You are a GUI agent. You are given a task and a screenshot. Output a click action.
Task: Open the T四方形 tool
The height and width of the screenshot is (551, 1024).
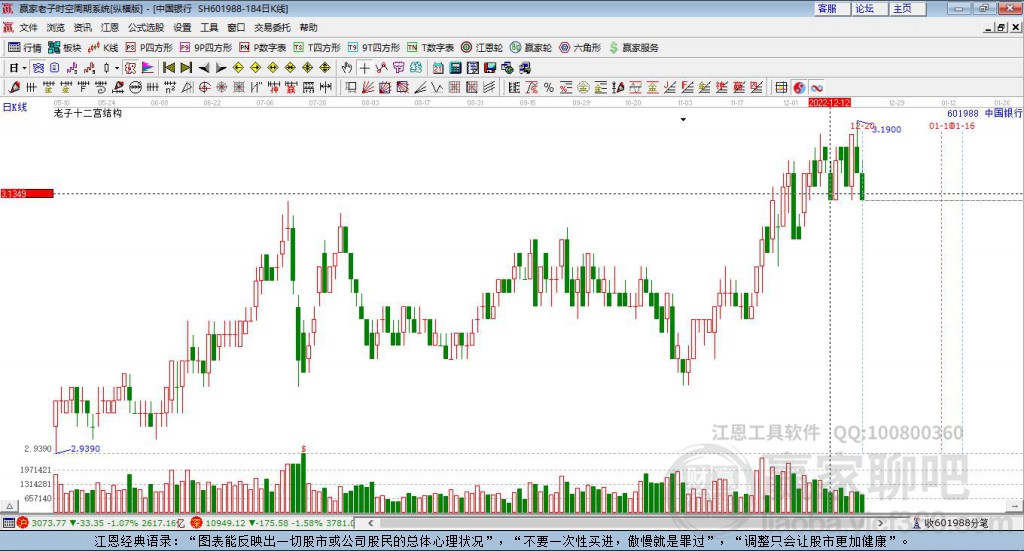pos(317,48)
